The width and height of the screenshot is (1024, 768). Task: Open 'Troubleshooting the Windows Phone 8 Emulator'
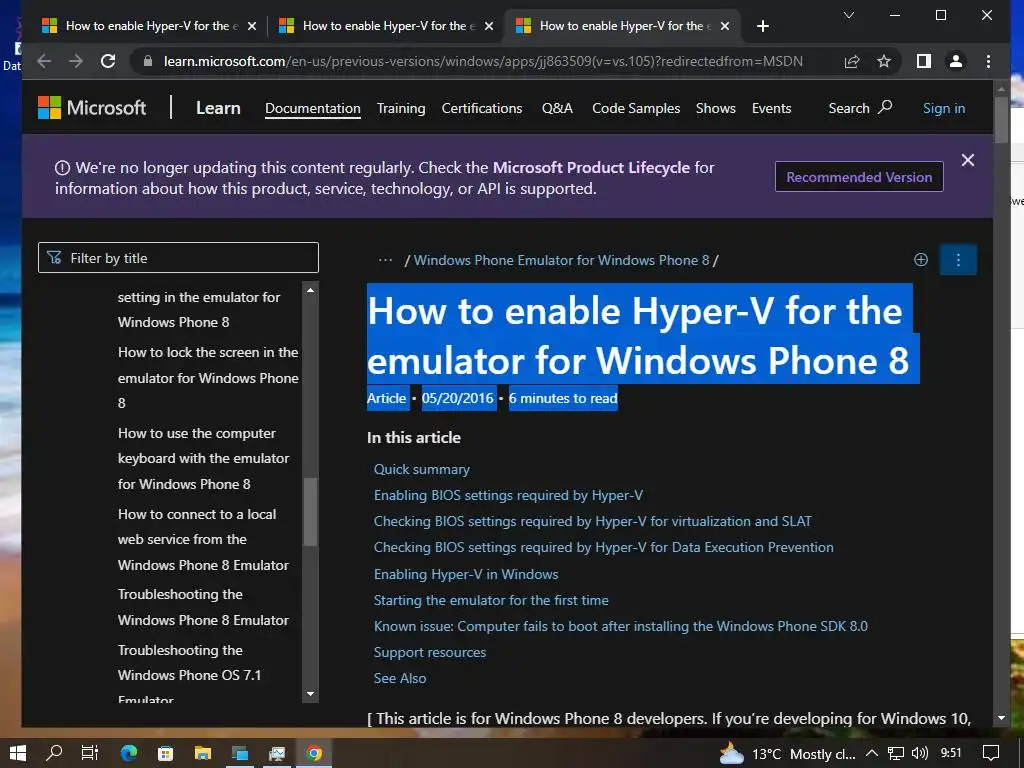click(x=203, y=607)
